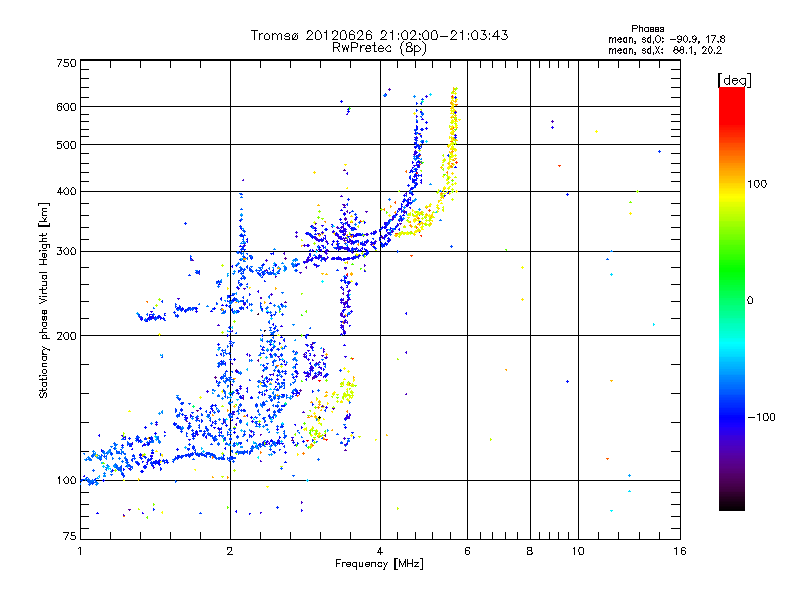Click the 'Stationary phase Virtual Height [km]' axis title
Screen dimensions: 800x600
click(43, 301)
